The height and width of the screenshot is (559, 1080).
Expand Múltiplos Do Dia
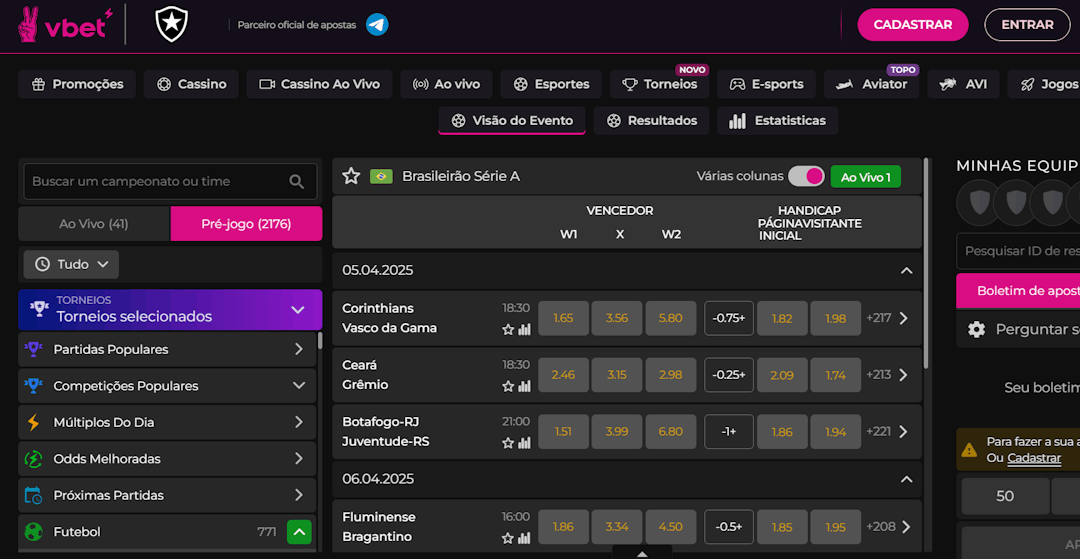point(299,423)
